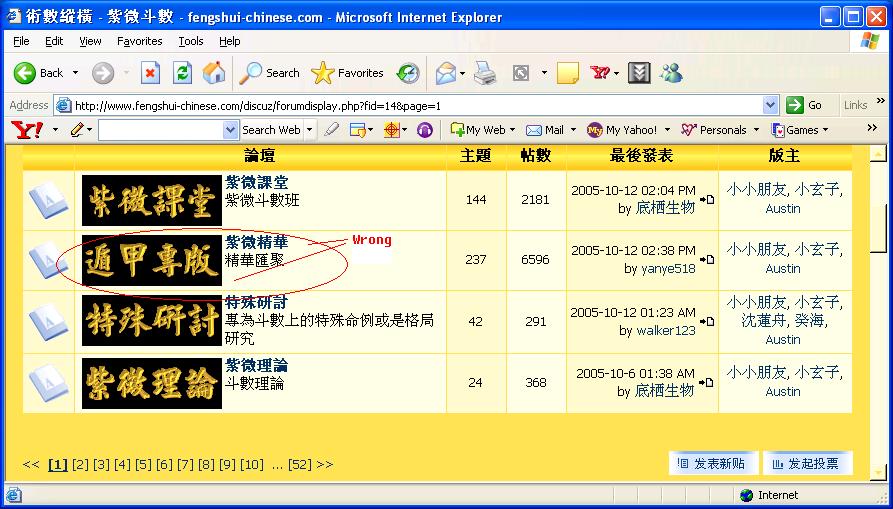
Task: Open the 紫微理論 forum link
Action: click(x=256, y=365)
